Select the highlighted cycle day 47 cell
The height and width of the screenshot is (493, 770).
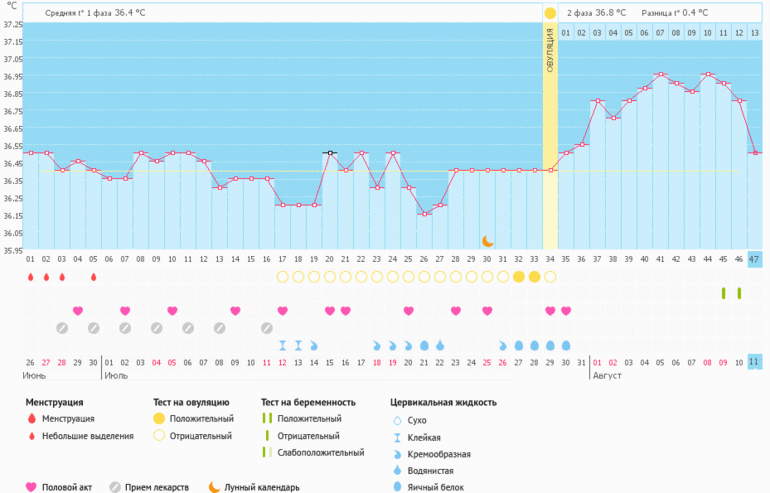point(755,258)
